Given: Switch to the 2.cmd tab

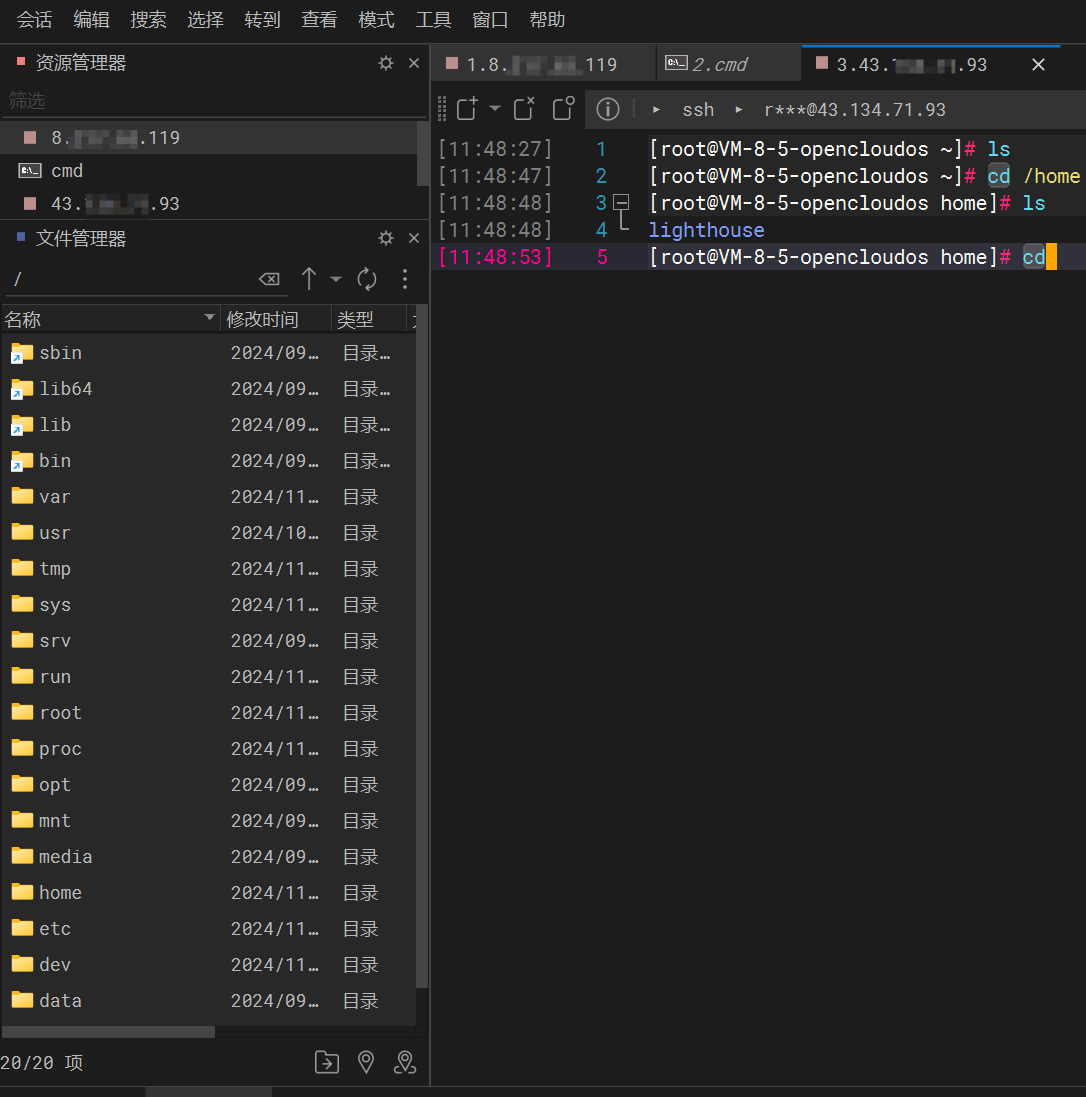Looking at the screenshot, I should point(728,64).
